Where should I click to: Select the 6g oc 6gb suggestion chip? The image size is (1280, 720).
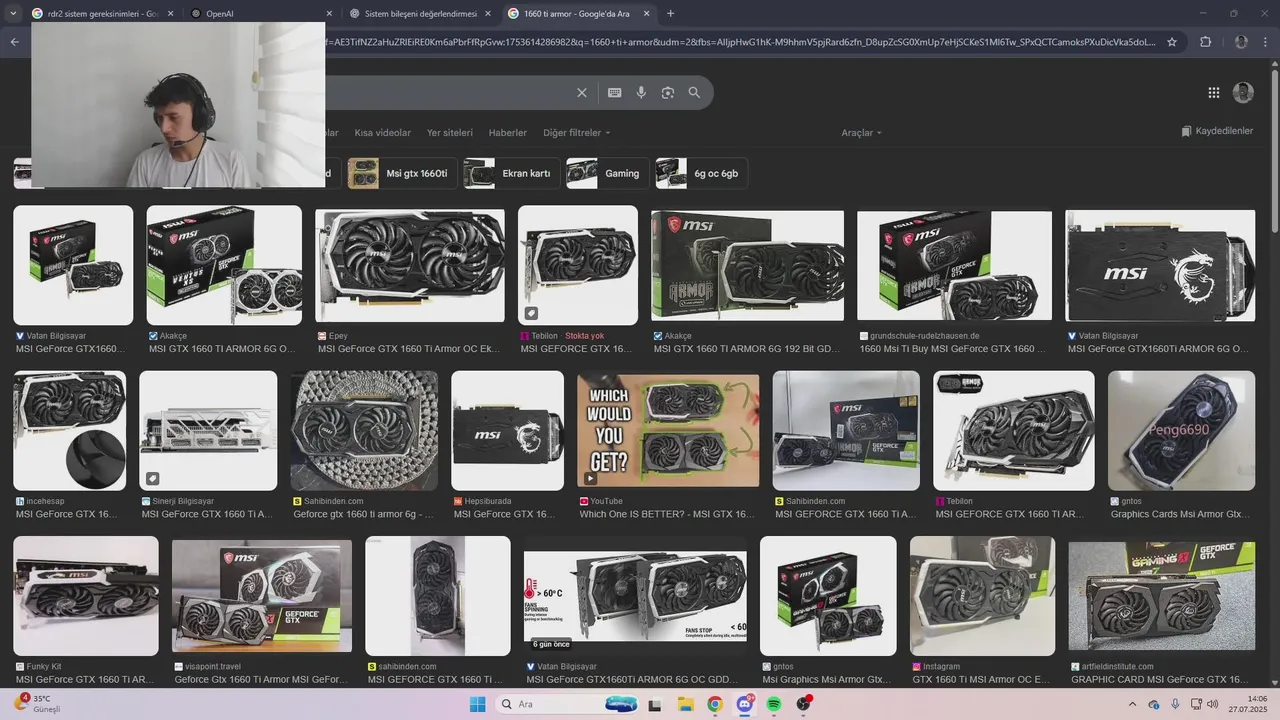(701, 173)
